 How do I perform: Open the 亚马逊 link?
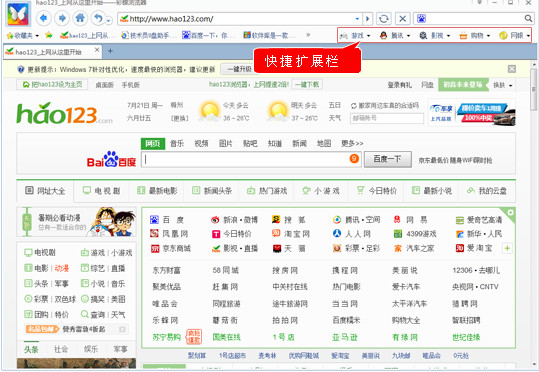point(344,338)
